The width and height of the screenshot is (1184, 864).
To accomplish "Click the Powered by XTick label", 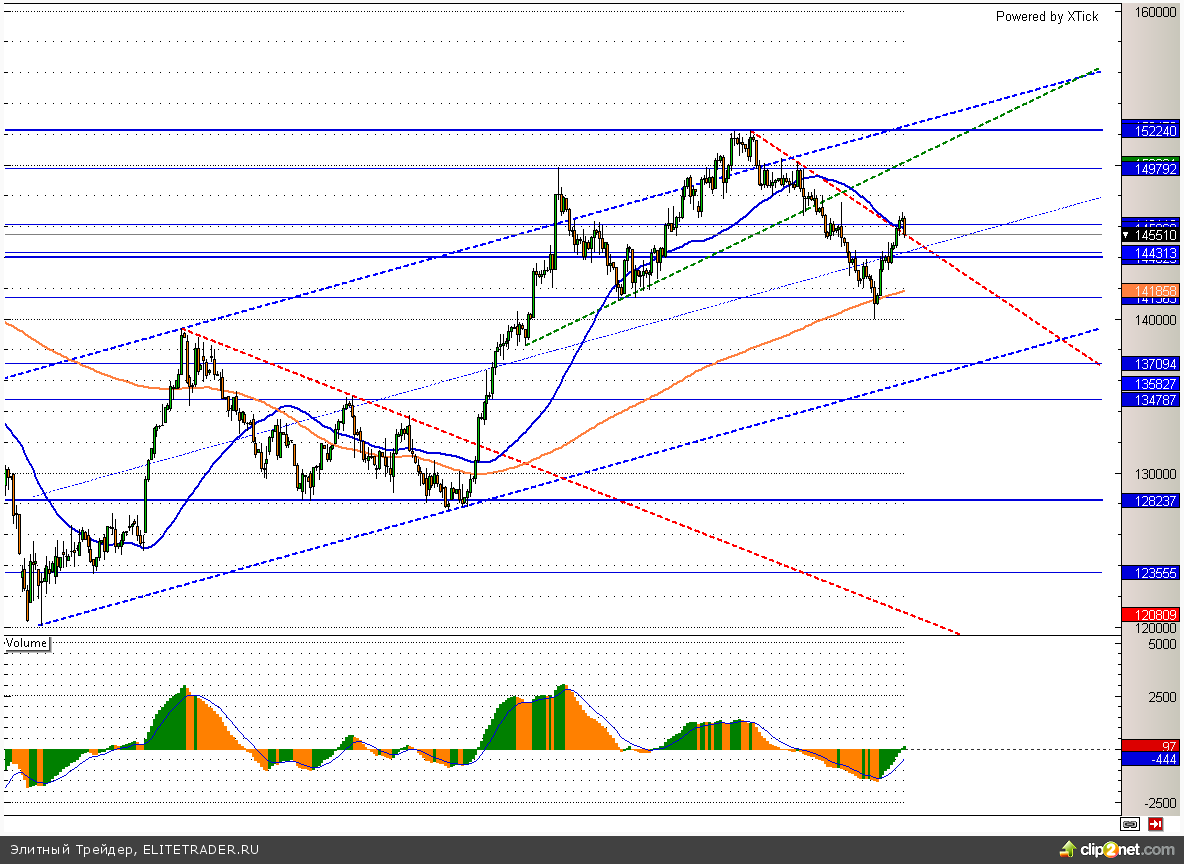I will point(1046,16).
